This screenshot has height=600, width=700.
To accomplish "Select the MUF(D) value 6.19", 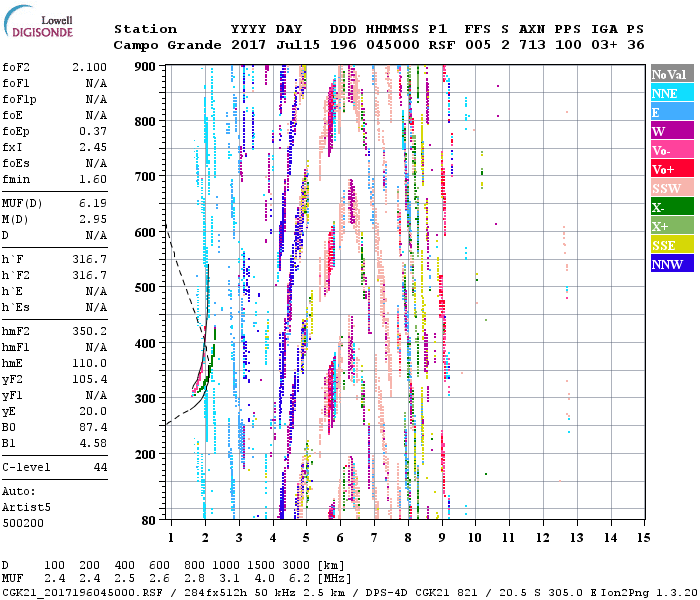I will [x=92, y=203].
